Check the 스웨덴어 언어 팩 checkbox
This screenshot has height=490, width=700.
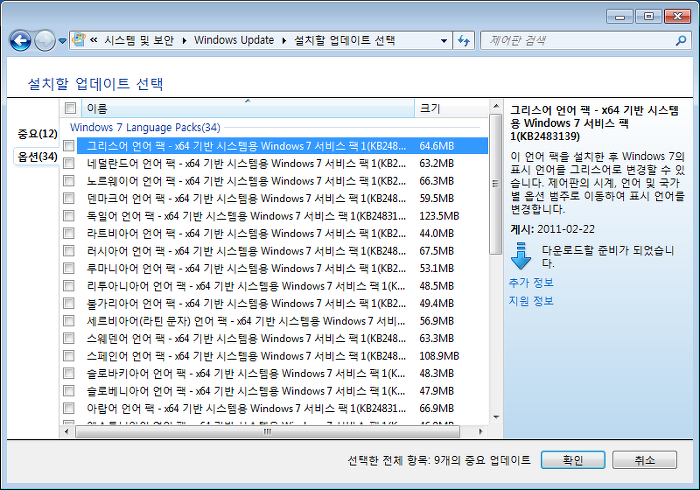(69, 338)
